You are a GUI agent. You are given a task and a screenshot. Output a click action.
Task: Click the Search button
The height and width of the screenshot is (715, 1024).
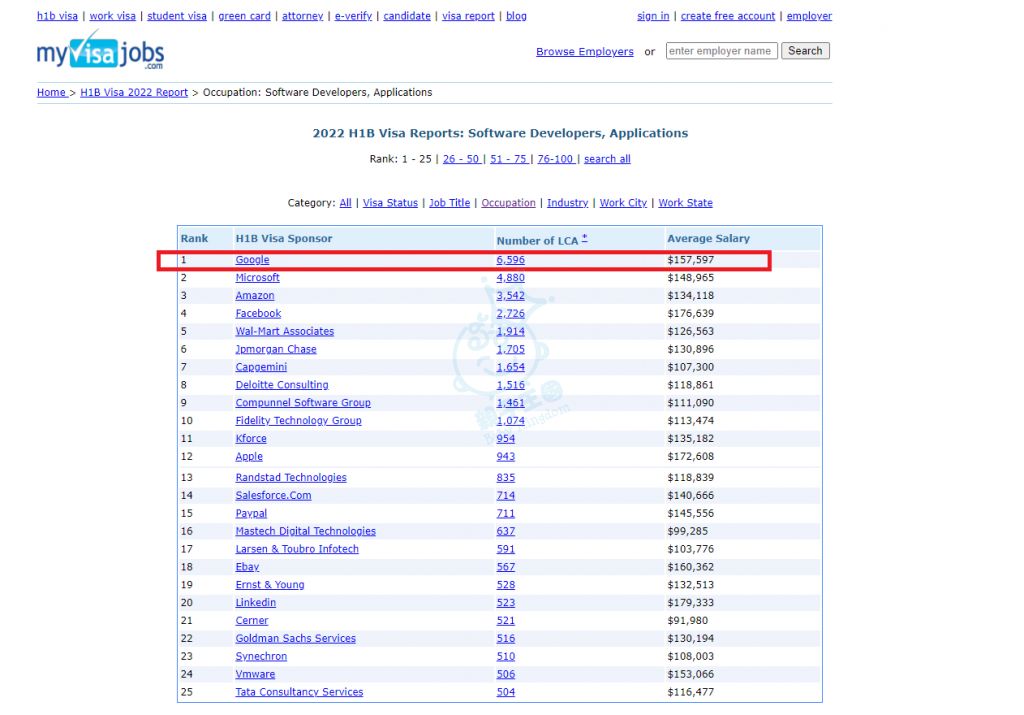(805, 51)
